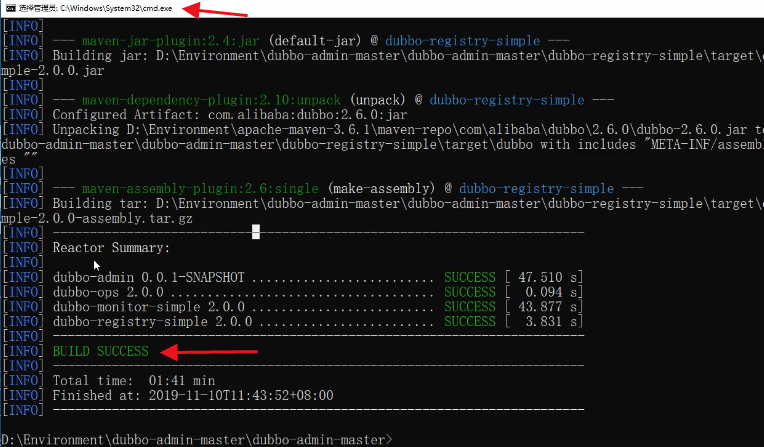This screenshot has width=764, height=447.
Task: Click '(make-assembly)' goal text
Action: pyautogui.click(x=381, y=189)
